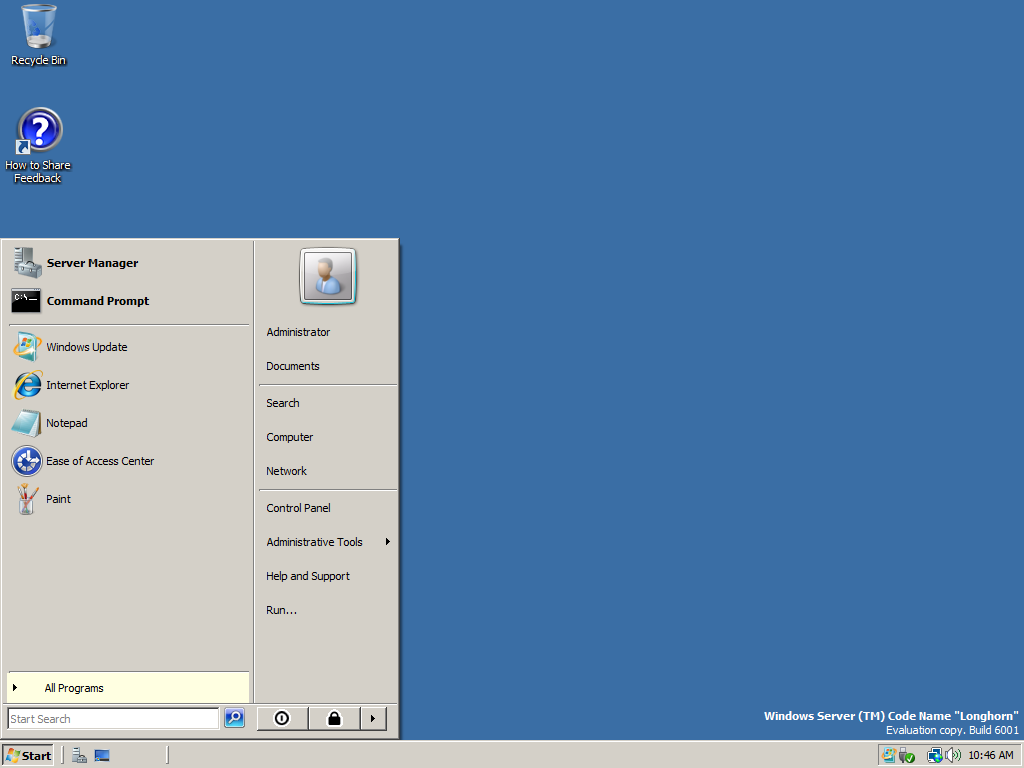The height and width of the screenshot is (768, 1024).
Task: Expand All Programs list
Action: click(74, 688)
